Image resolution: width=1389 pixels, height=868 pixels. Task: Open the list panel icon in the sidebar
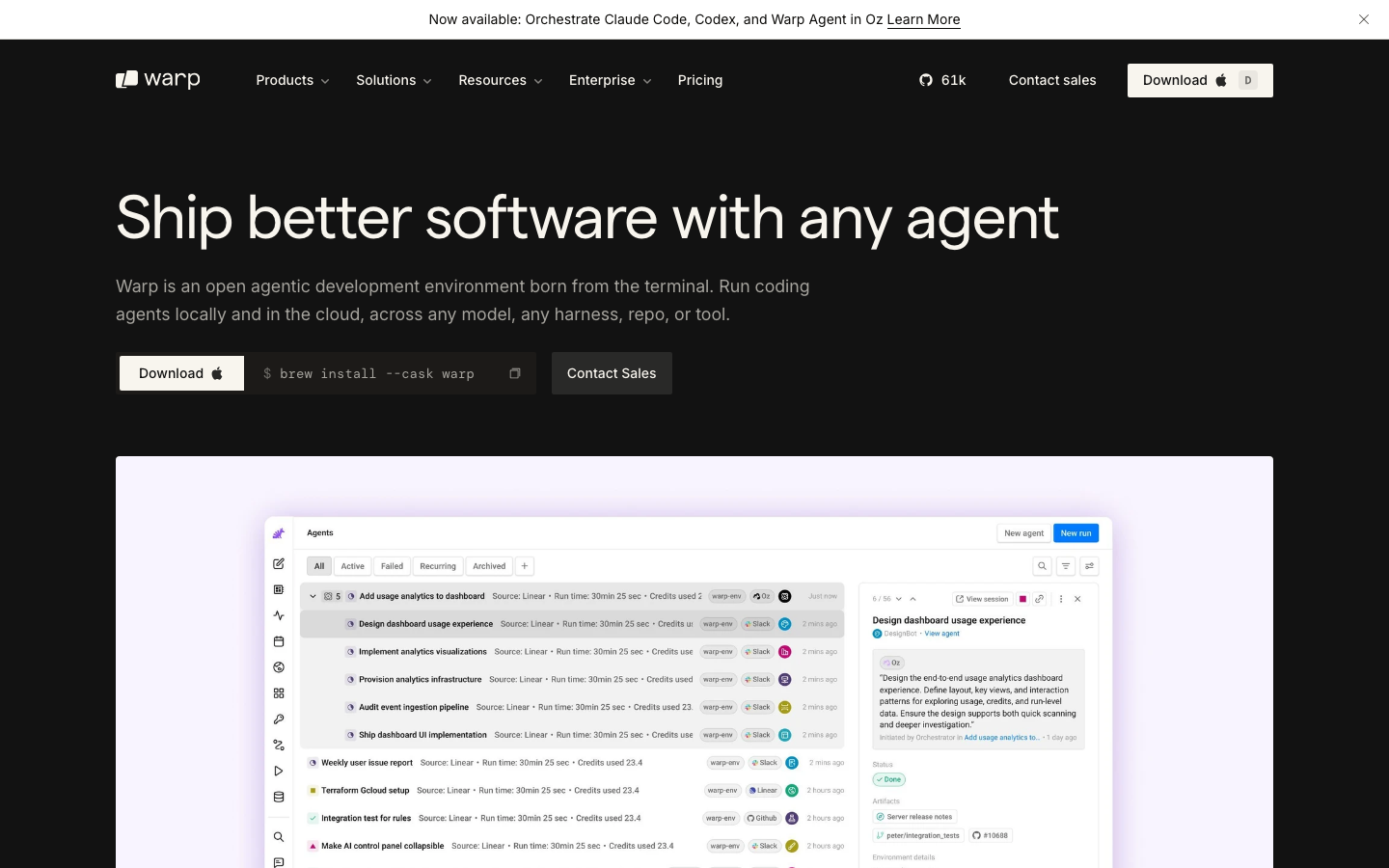click(x=279, y=589)
